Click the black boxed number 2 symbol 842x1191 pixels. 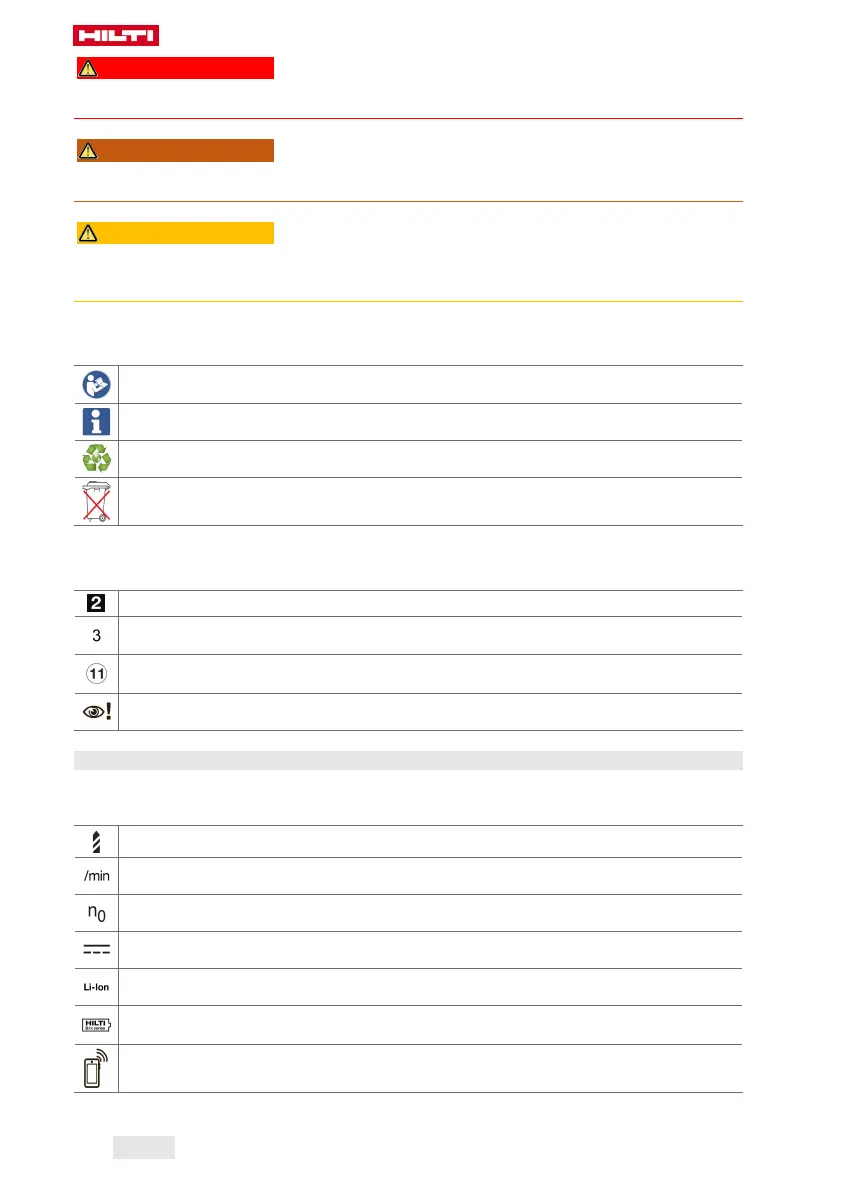click(96, 603)
